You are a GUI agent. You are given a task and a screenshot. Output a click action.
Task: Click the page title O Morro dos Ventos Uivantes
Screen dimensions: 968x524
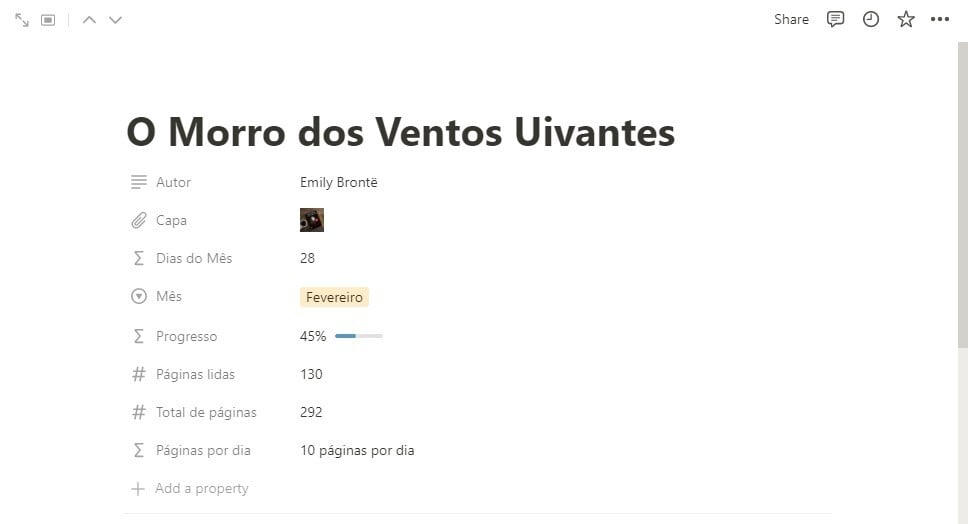tap(401, 132)
